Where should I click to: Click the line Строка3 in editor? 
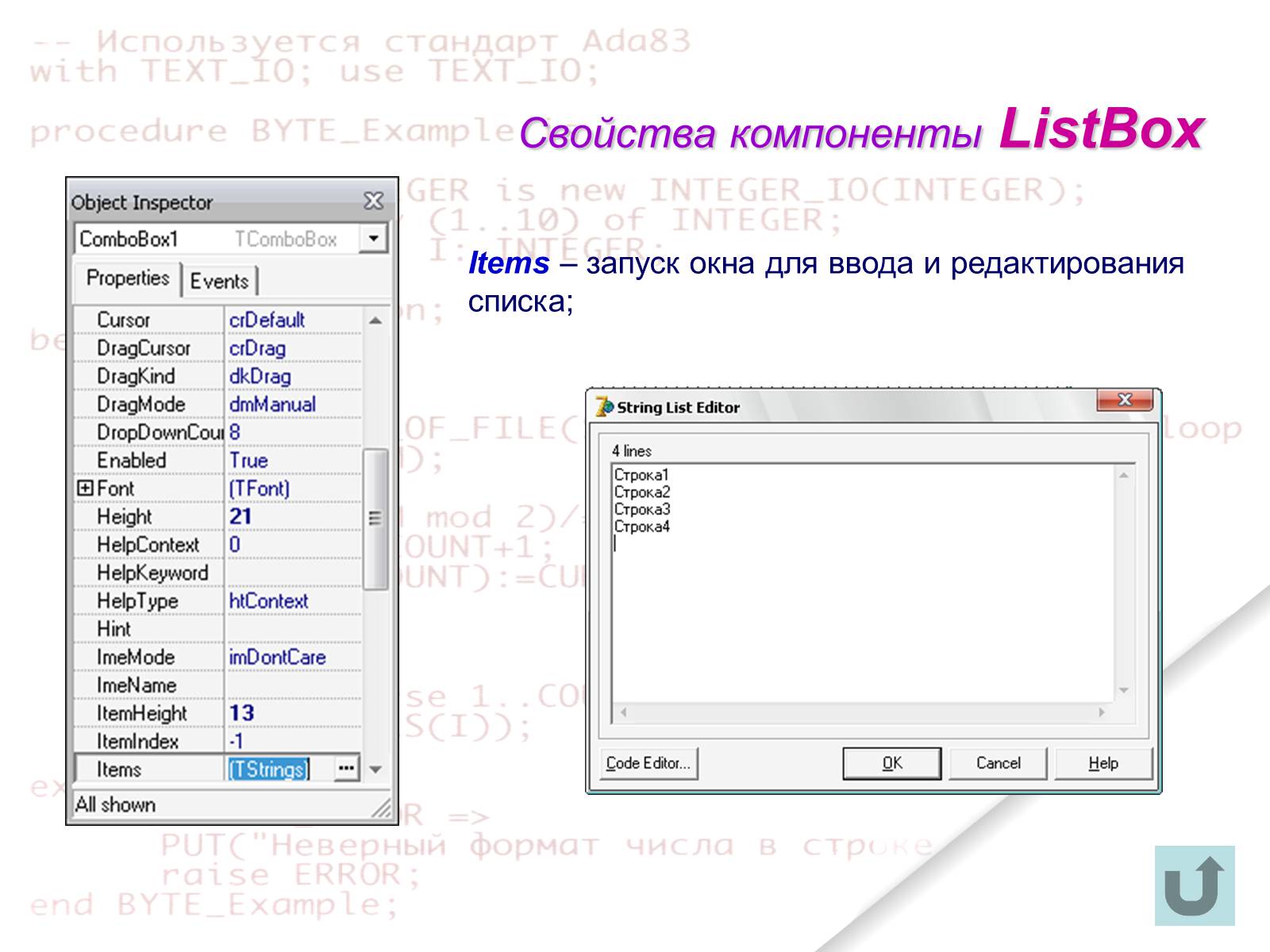tap(642, 509)
